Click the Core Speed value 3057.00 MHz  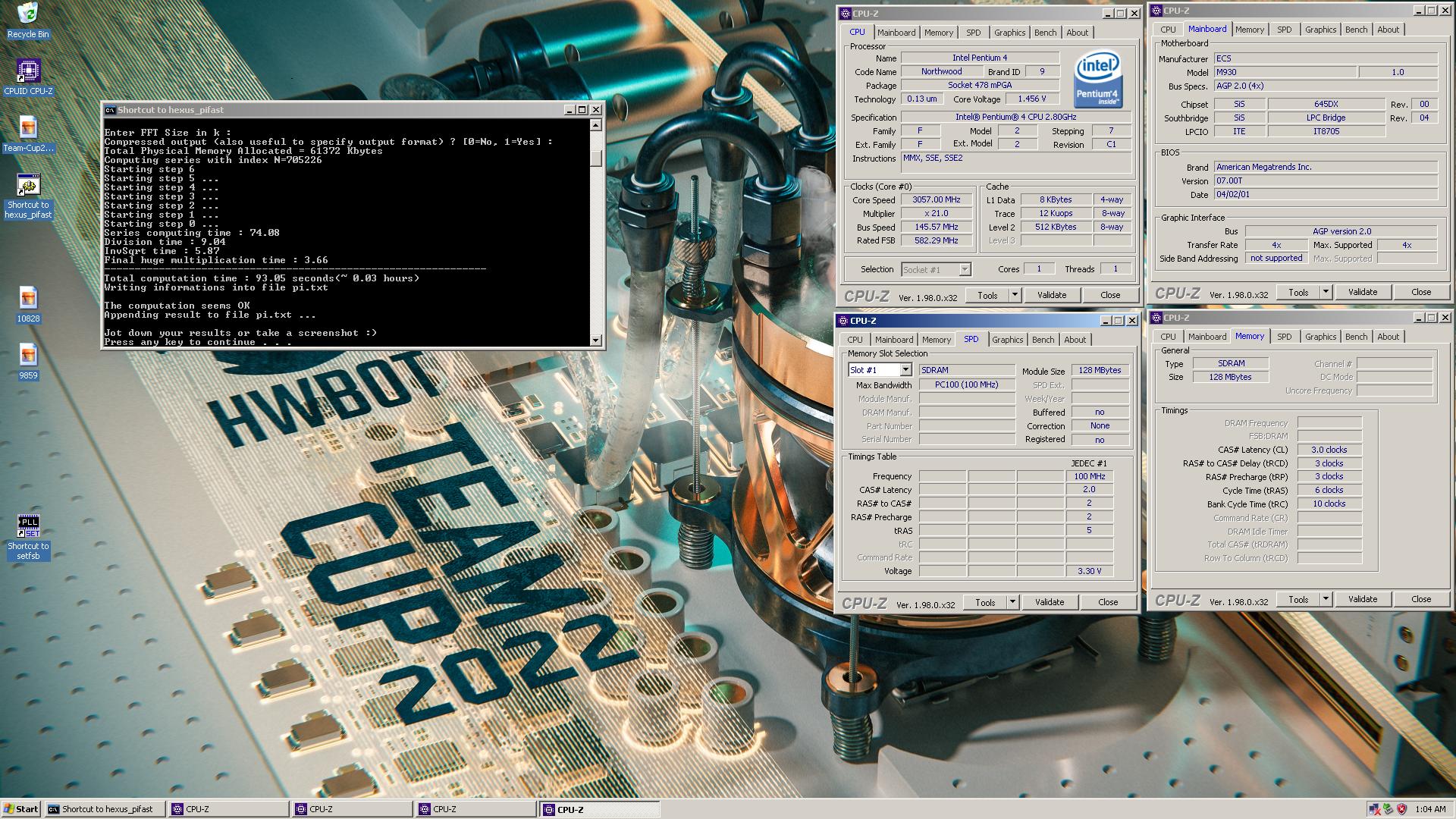coord(936,199)
